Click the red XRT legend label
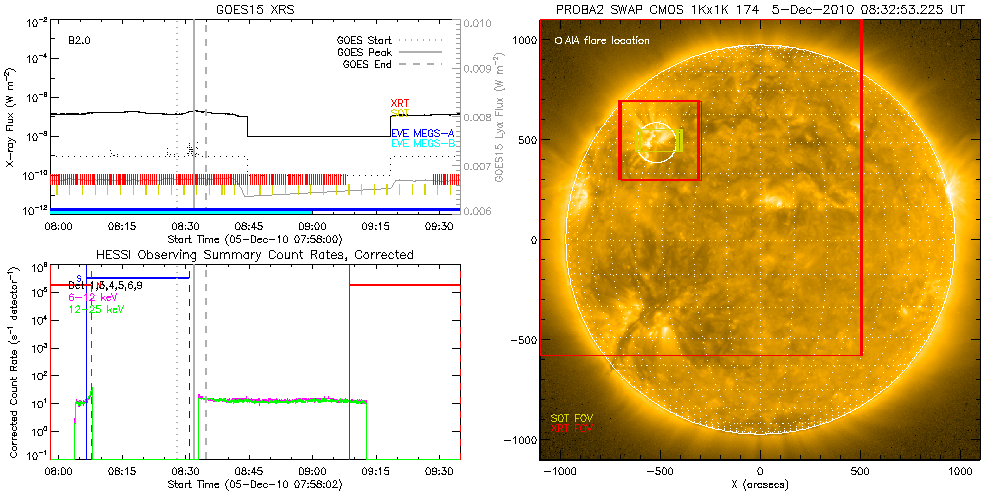This screenshot has width=1000, height=500. 400,103
